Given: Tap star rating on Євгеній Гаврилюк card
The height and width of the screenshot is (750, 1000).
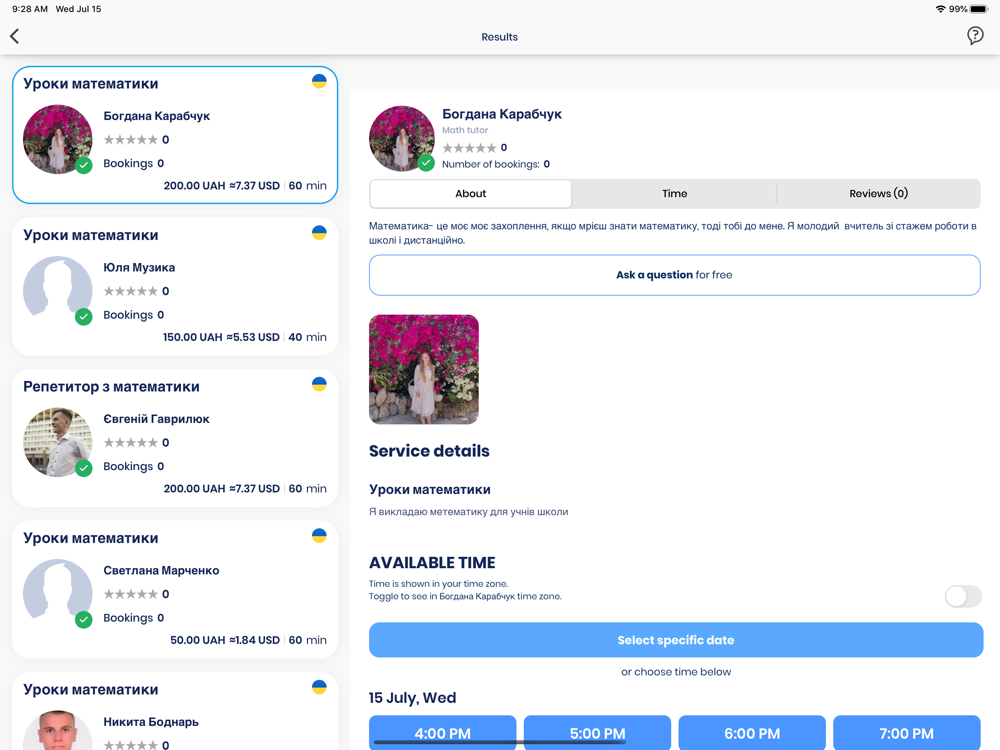Looking at the screenshot, I should coord(131,443).
